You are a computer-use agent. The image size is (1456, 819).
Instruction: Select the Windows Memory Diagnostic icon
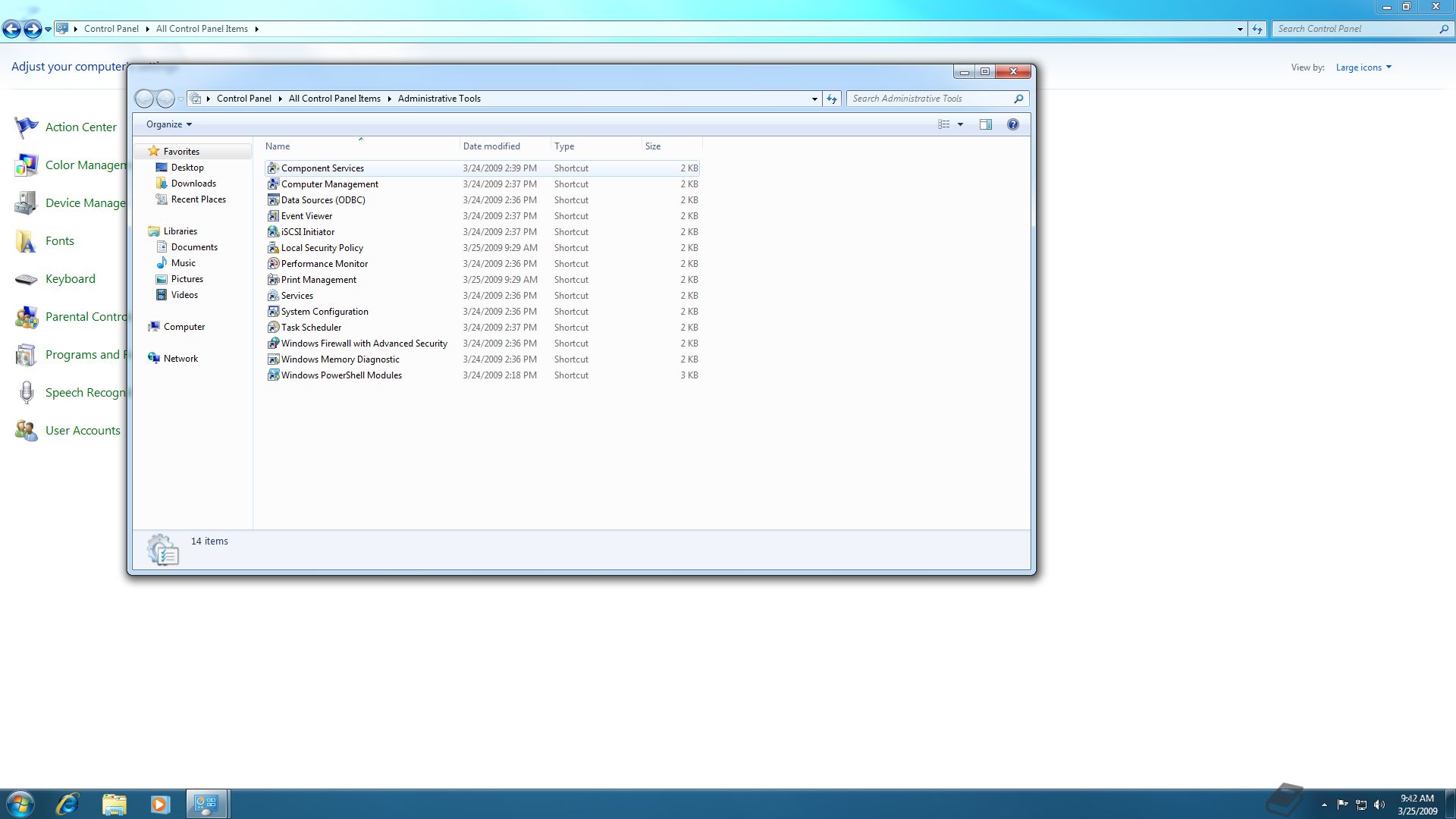coord(273,359)
